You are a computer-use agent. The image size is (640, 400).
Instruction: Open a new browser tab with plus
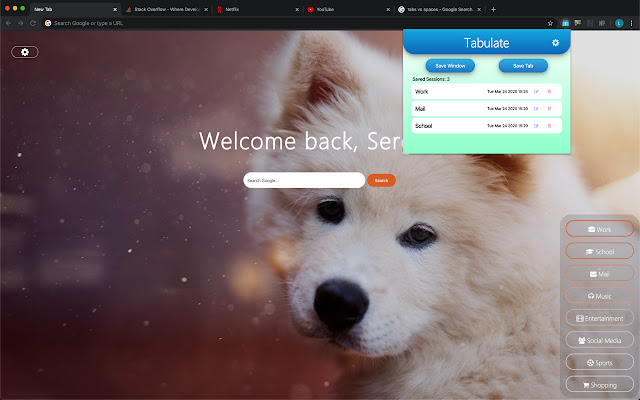click(493, 9)
